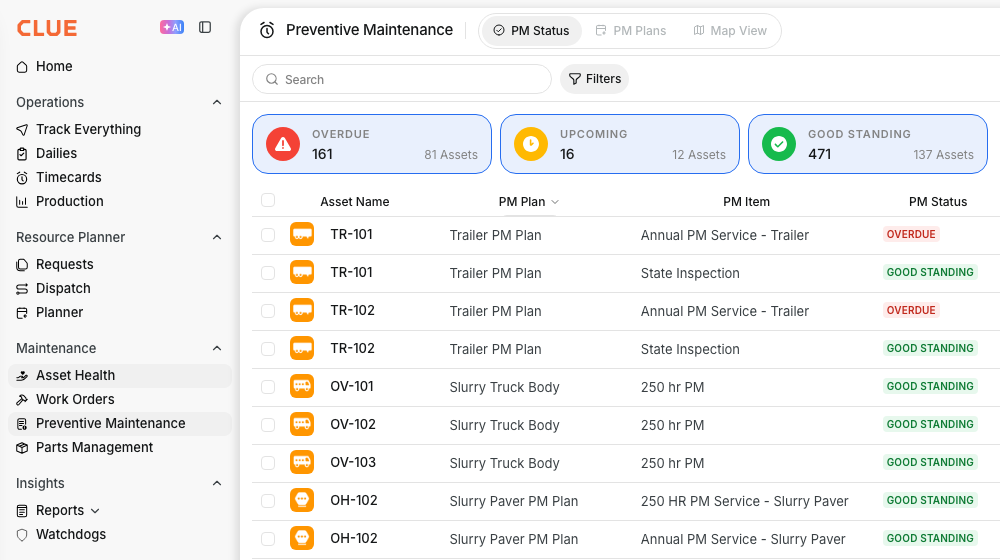This screenshot has width=1000, height=560.
Task: Check the OV-103 row checkbox
Action: tap(268, 463)
